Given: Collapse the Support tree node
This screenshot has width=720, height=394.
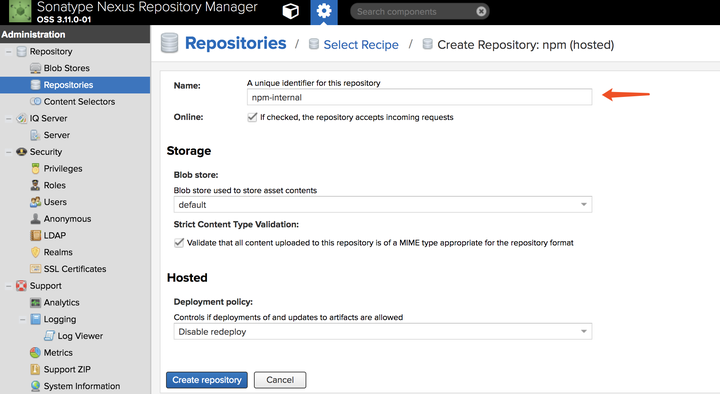Looking at the screenshot, I should [x=8, y=286].
